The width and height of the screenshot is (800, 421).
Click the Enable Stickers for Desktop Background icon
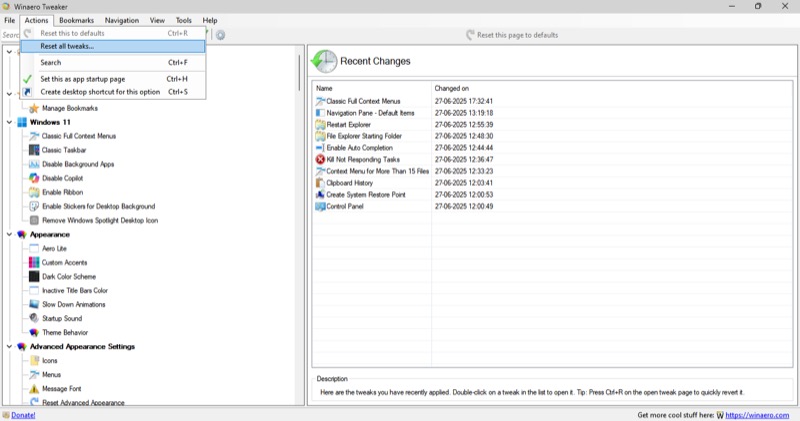[34, 206]
